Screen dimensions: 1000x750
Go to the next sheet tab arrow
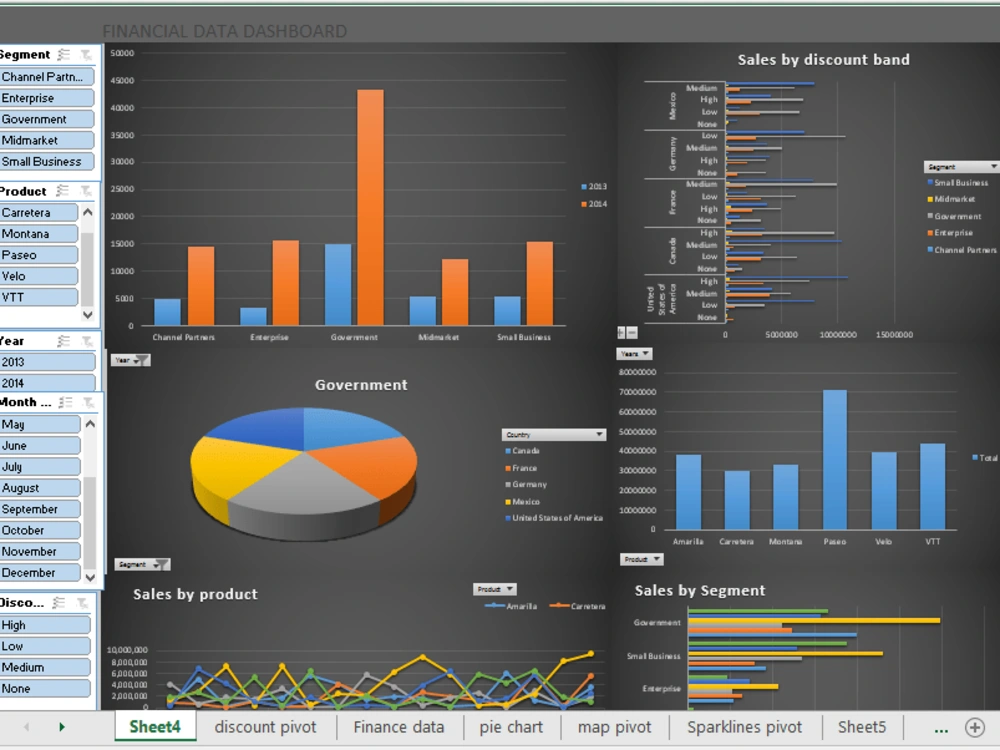62,727
